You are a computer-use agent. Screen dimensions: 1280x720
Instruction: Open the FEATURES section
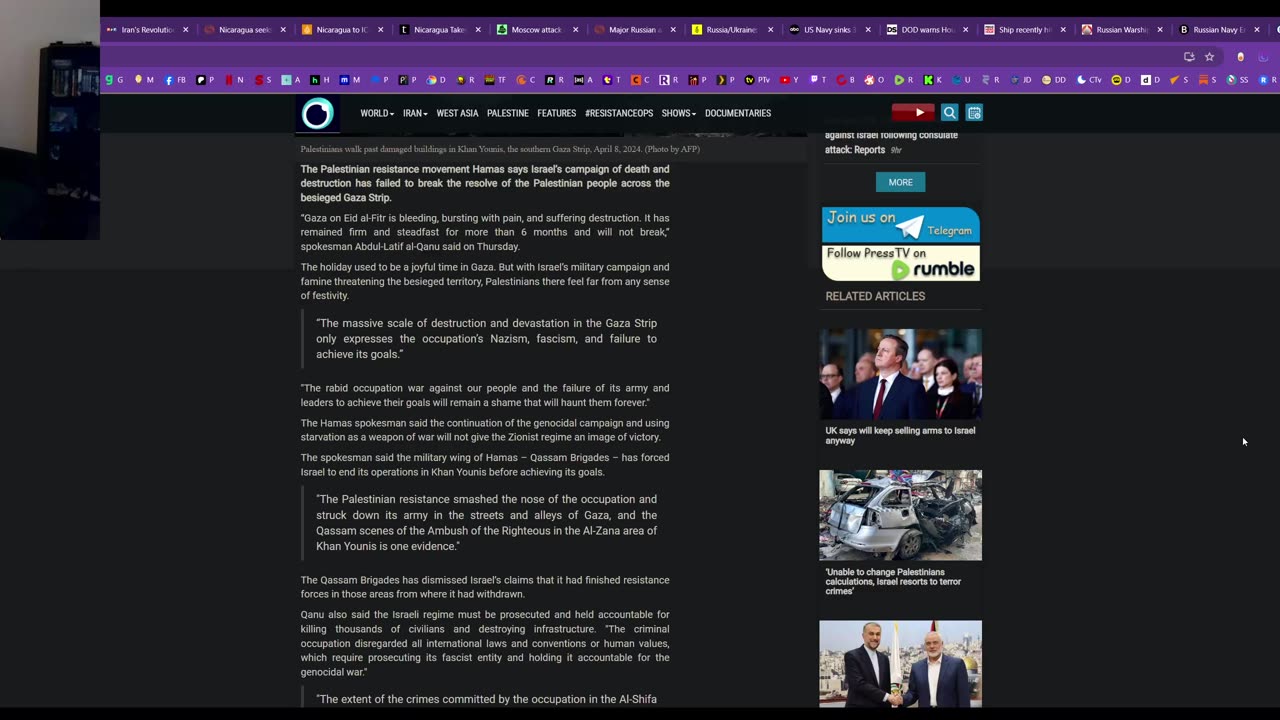pos(556,114)
